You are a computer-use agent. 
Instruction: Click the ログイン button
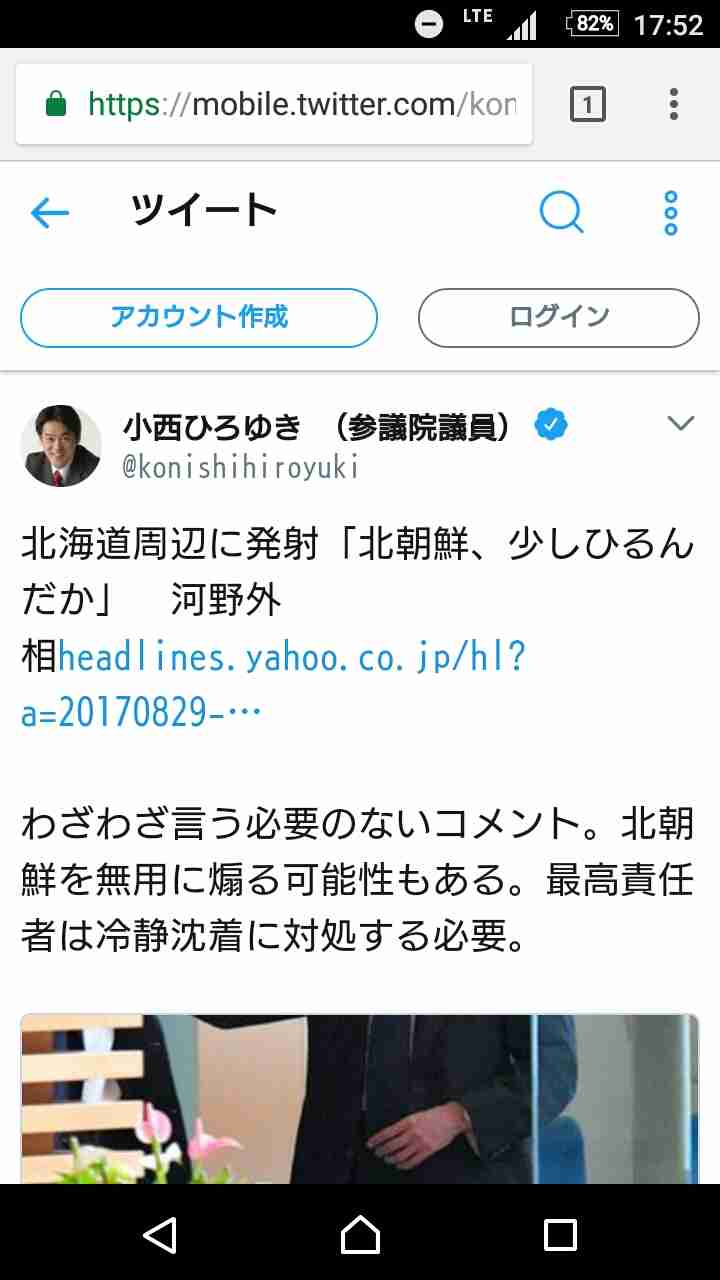tap(559, 318)
